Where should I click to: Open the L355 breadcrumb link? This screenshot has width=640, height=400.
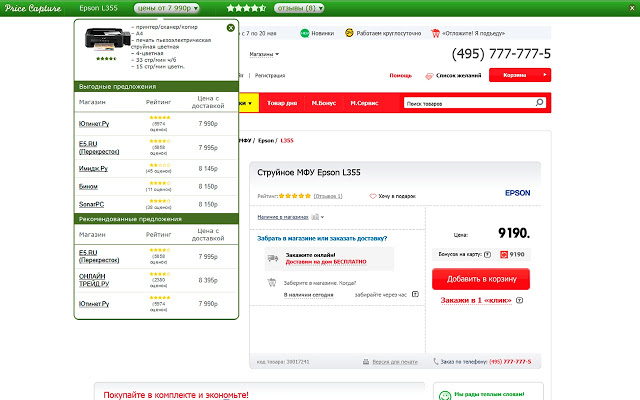coord(287,140)
